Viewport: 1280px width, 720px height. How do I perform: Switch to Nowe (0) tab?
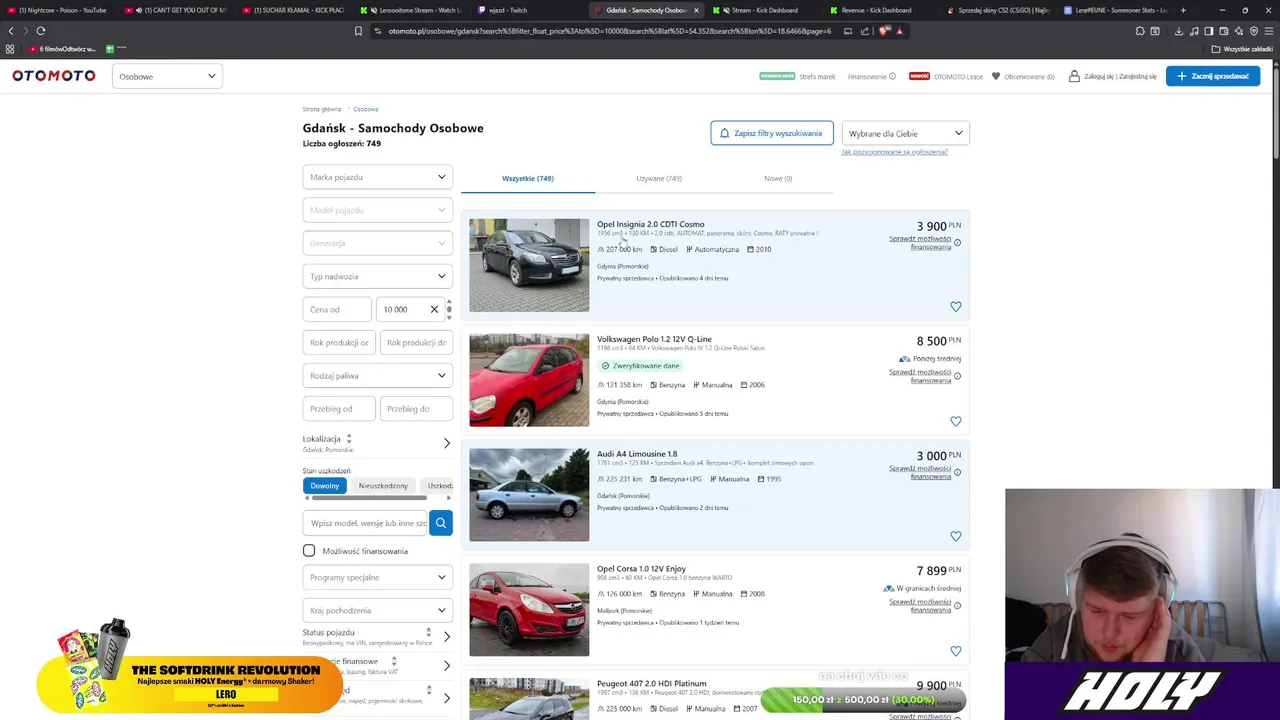[778, 179]
